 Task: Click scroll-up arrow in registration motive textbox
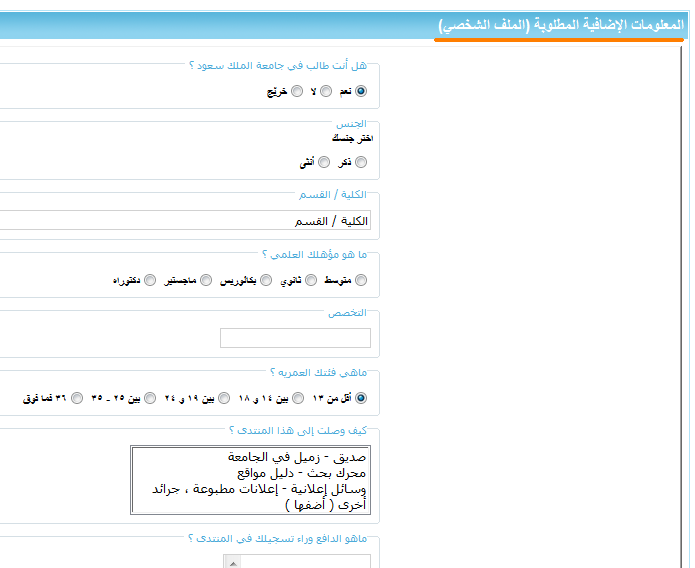coord(233,562)
